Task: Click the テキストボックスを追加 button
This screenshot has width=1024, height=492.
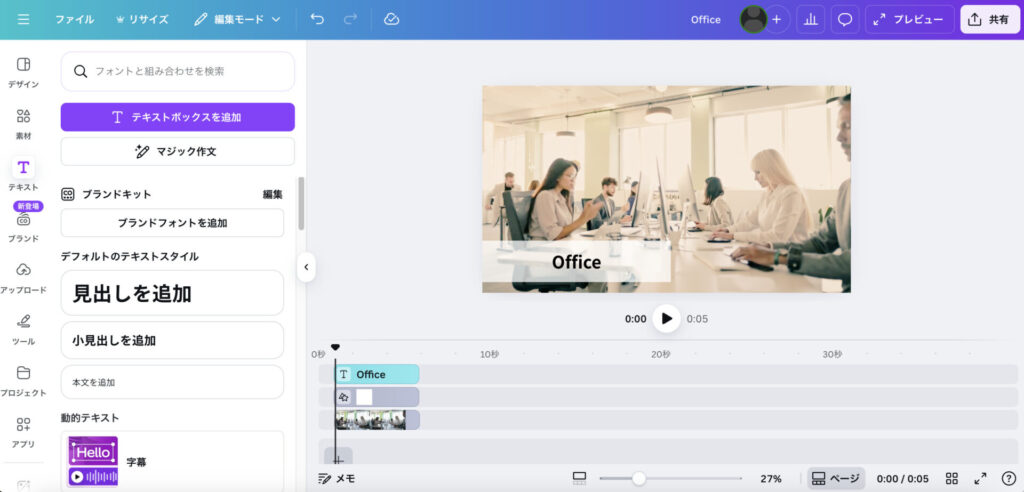Action: [178, 117]
